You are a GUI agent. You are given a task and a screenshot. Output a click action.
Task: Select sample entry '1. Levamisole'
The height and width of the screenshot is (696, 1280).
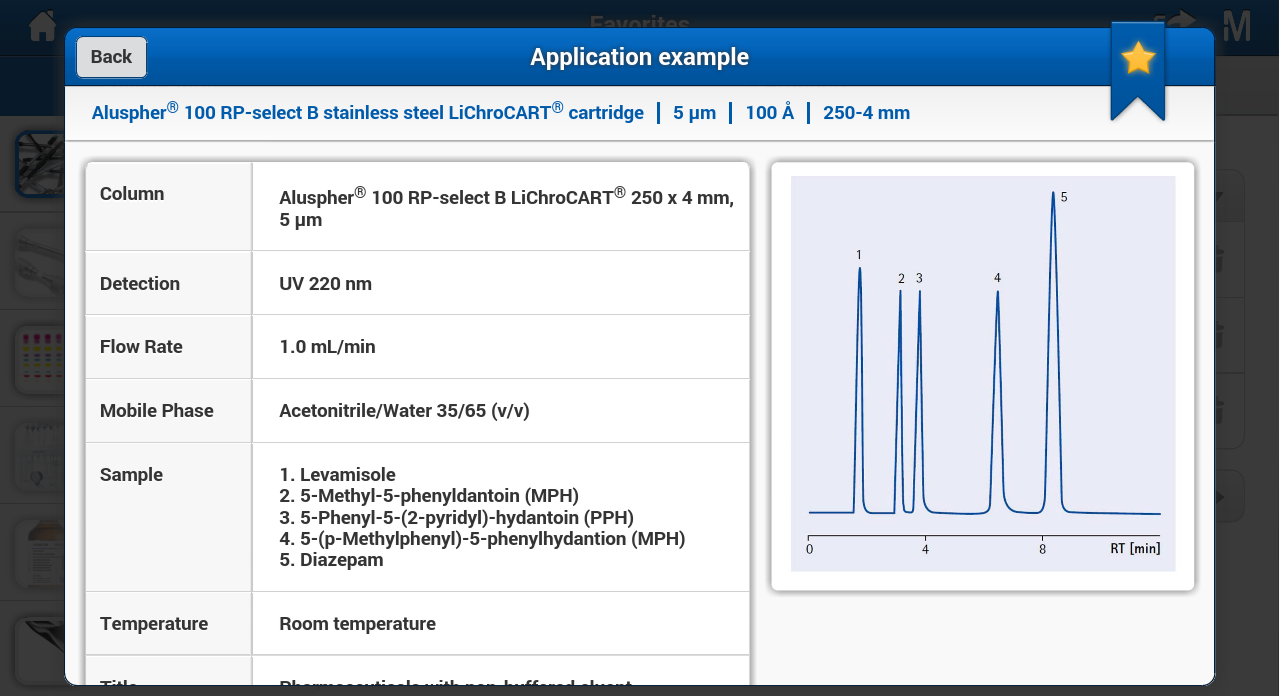tap(338, 475)
